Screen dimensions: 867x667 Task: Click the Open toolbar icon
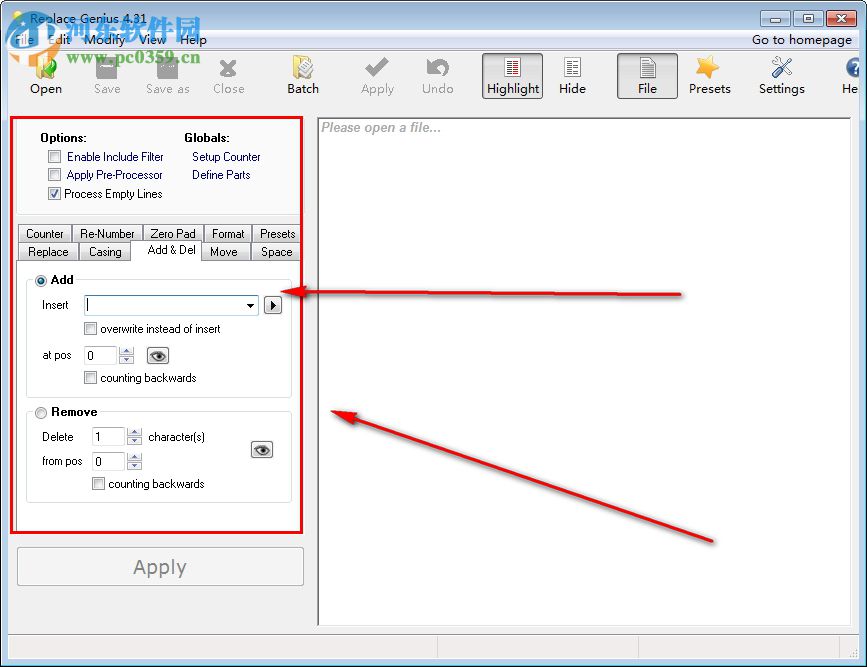(46, 76)
